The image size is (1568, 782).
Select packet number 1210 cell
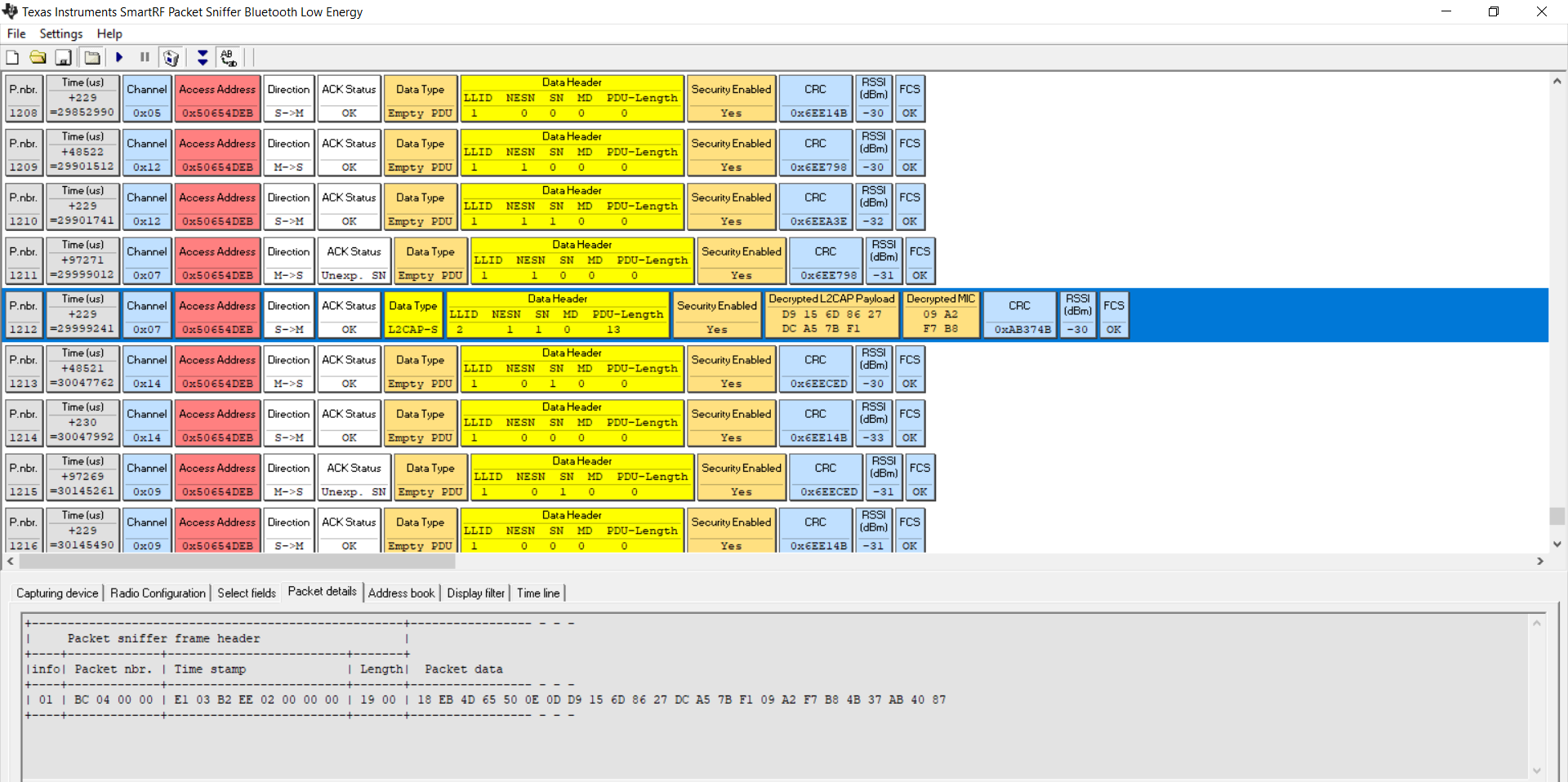24,207
